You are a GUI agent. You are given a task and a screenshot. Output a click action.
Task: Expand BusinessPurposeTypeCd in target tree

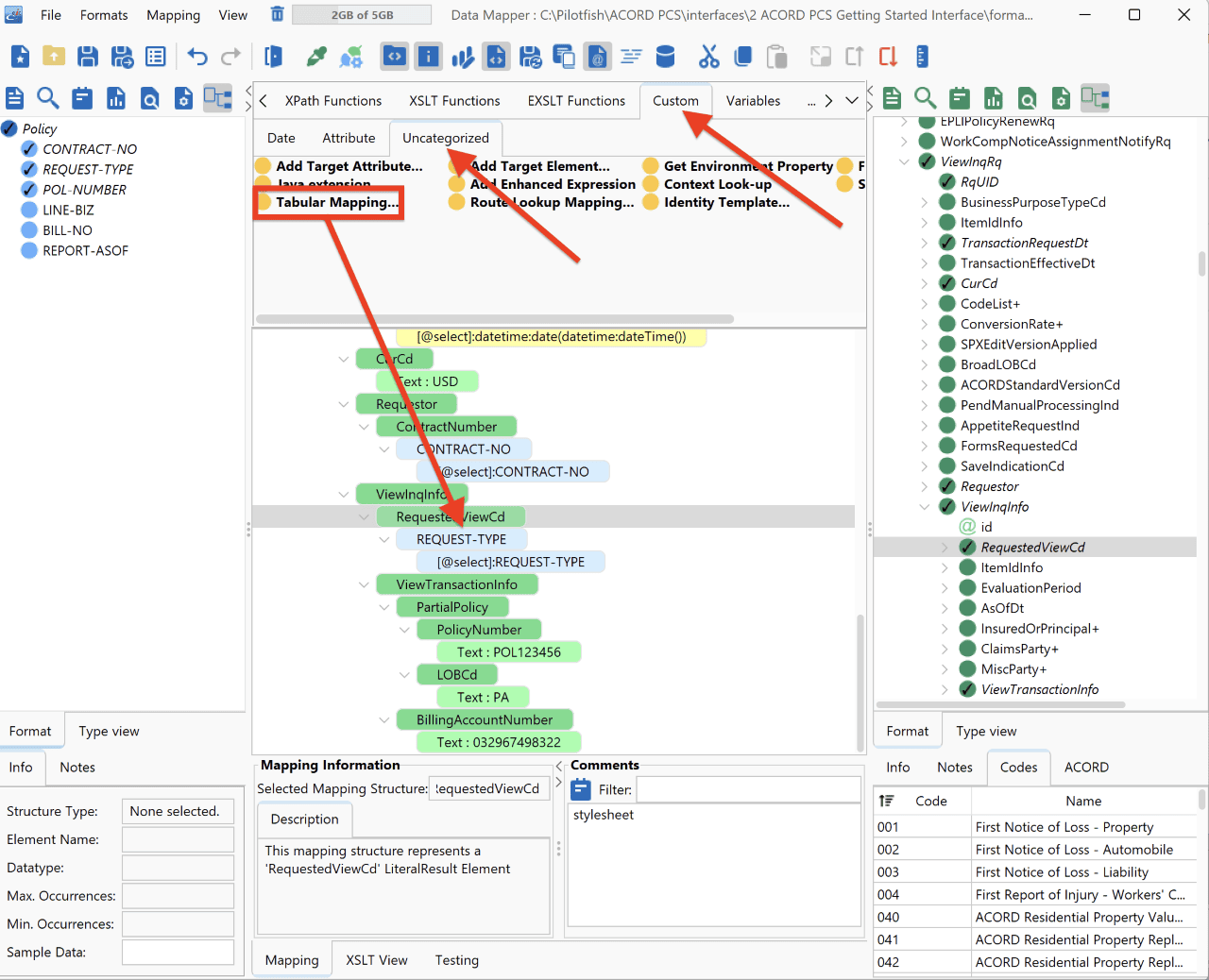pos(924,202)
